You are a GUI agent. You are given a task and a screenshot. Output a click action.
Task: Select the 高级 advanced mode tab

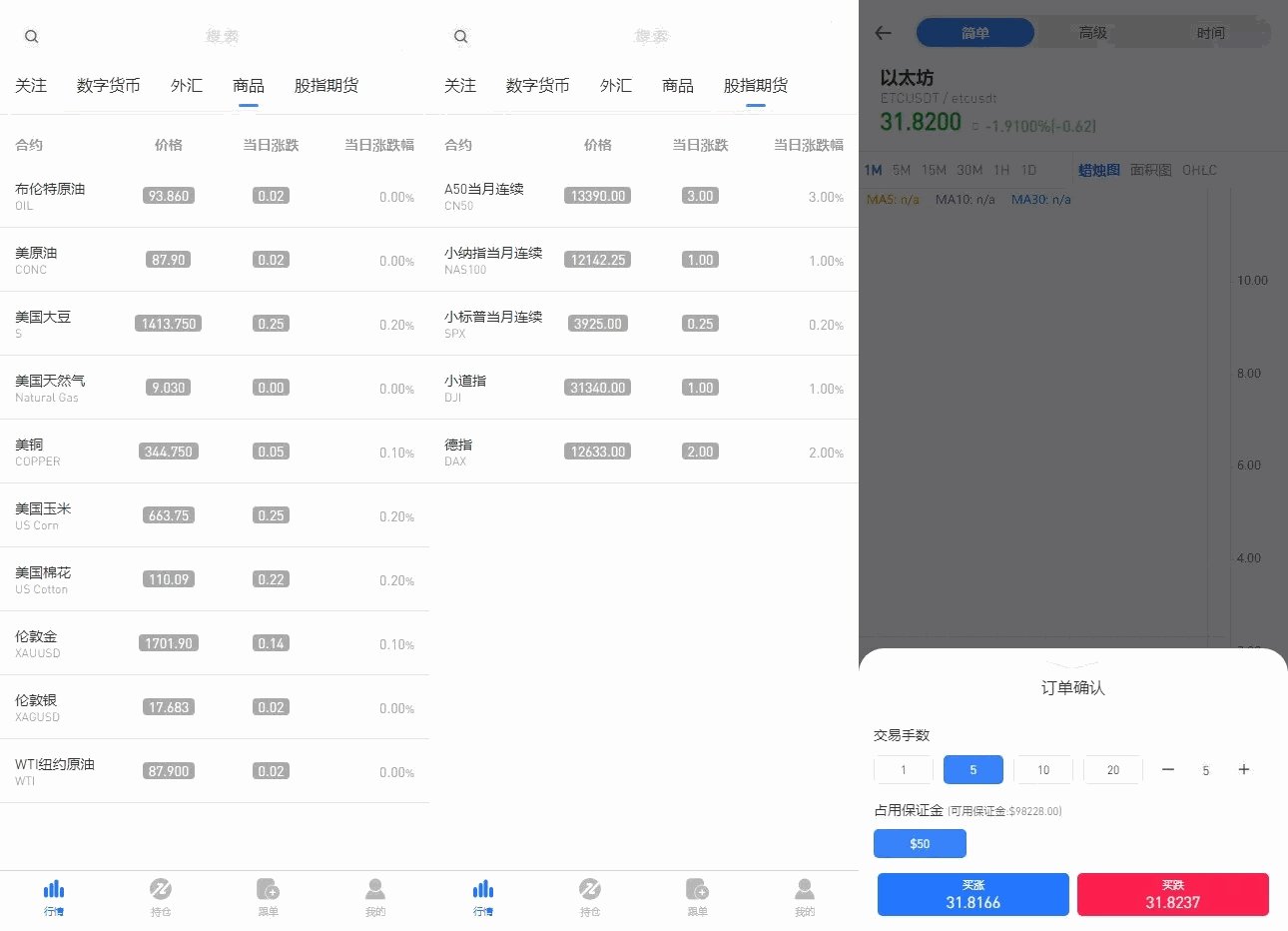pos(1093,32)
